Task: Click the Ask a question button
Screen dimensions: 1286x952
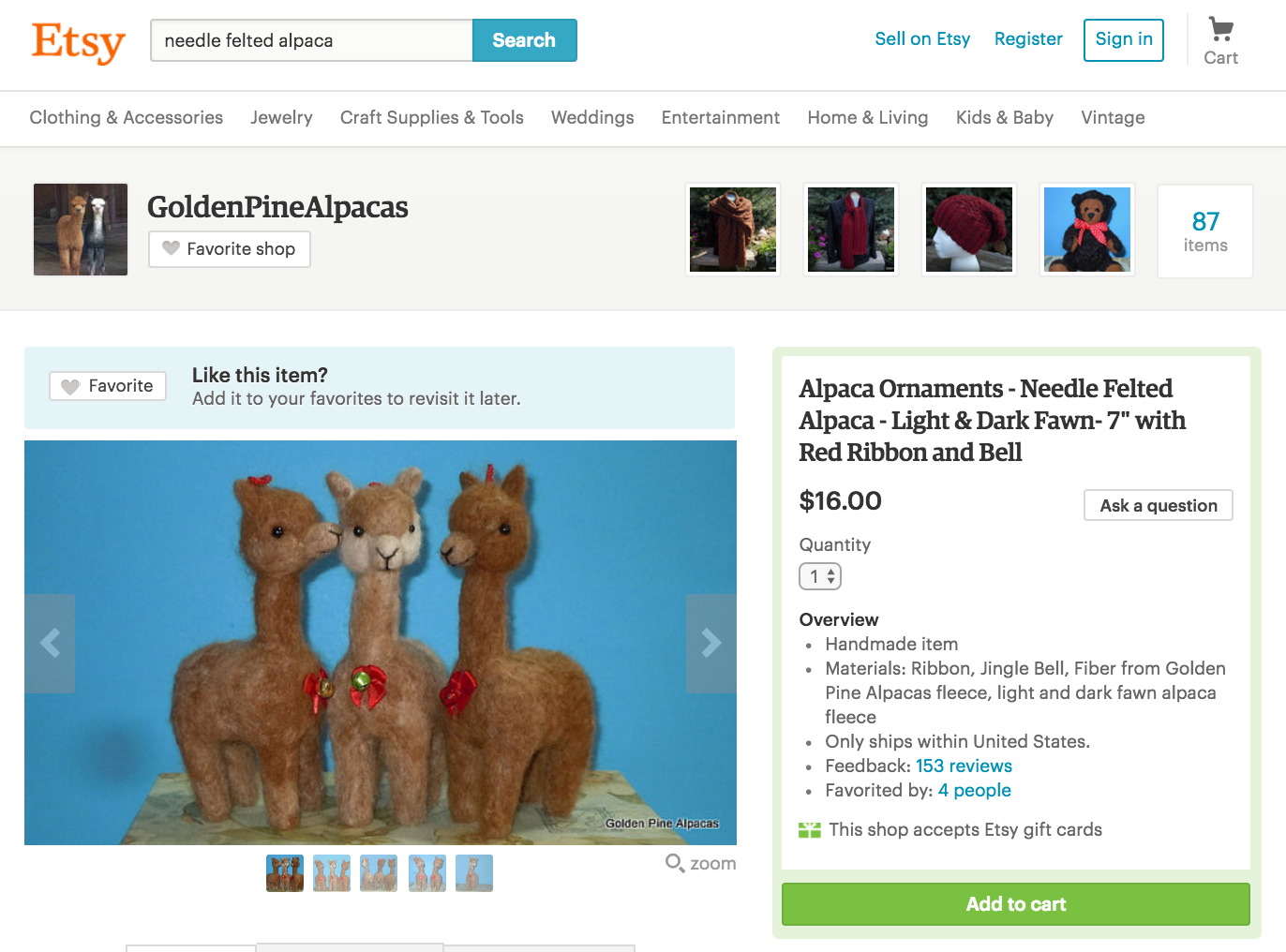Action: click(1159, 506)
